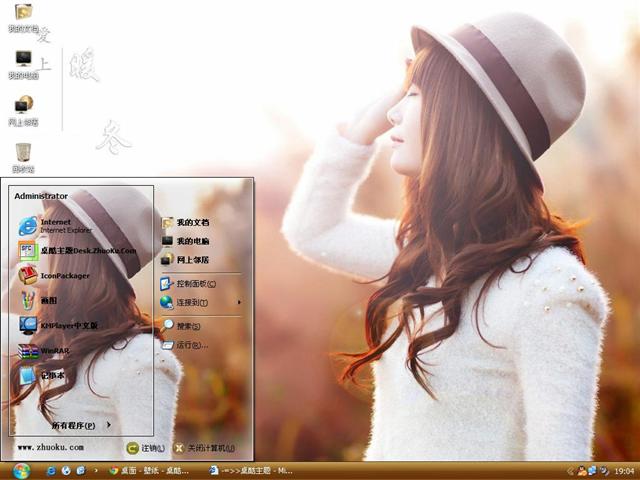Image resolution: width=640 pixels, height=480 pixels.
Task: Open the 我的电脑 desktop icon
Action: point(24,64)
